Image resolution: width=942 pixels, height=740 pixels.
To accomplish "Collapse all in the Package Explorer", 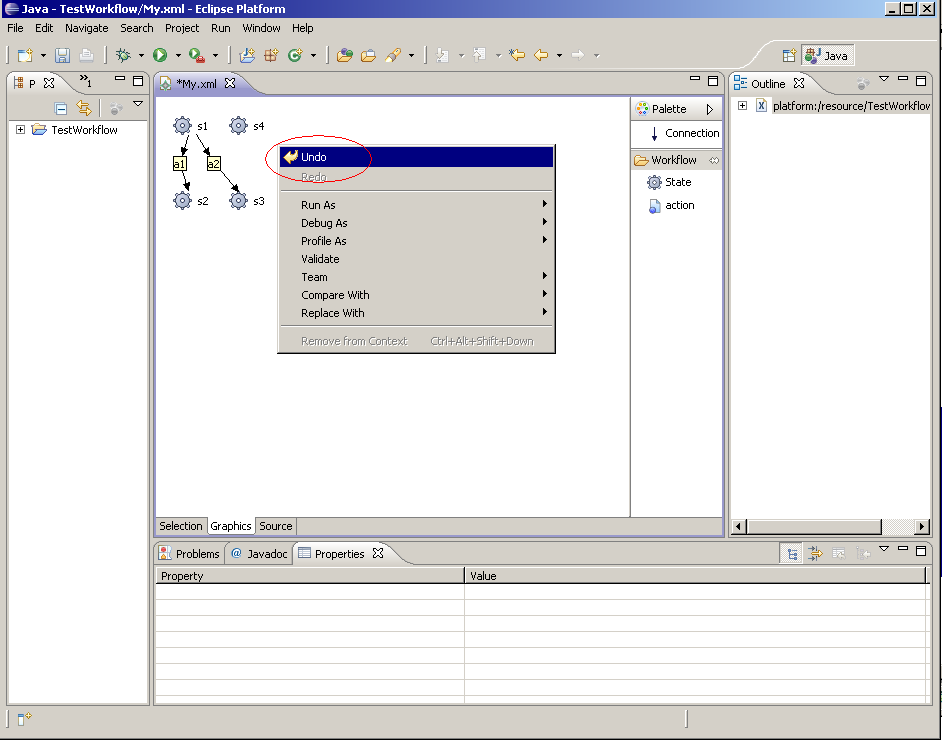I will [61, 108].
